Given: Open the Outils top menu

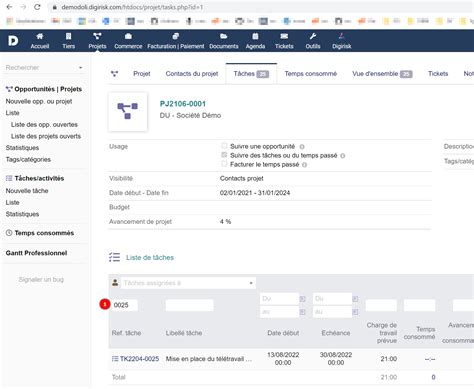Looking at the screenshot, I should point(313,41).
